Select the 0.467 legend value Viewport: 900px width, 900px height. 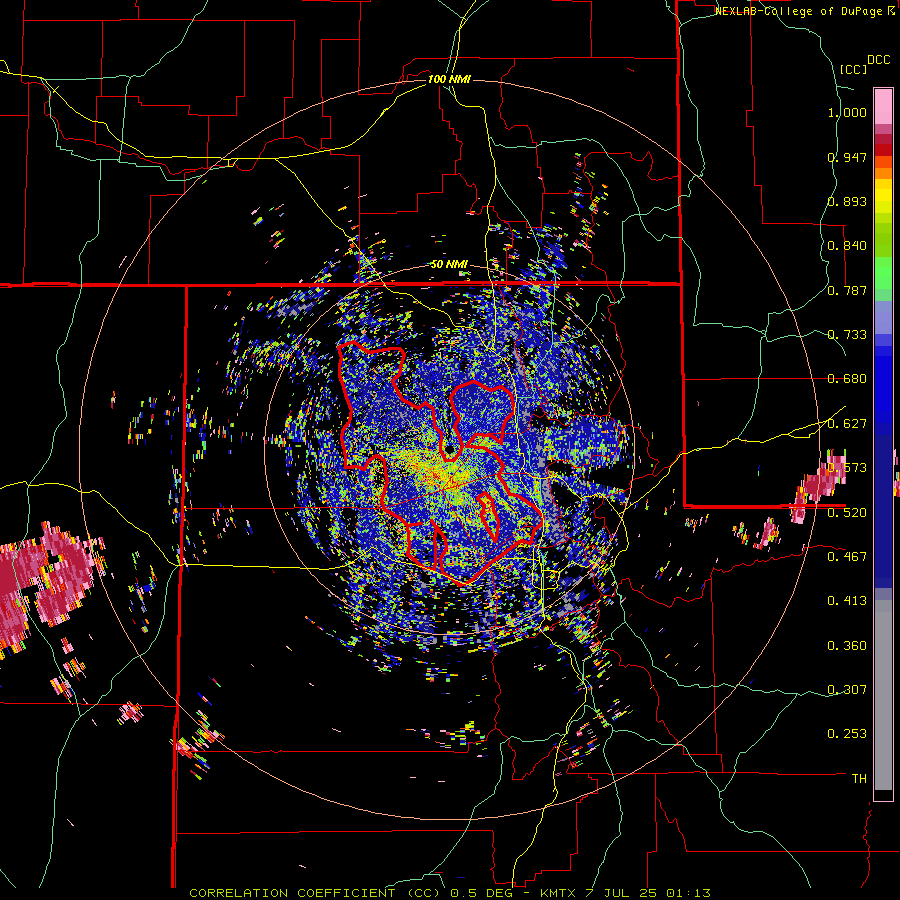(x=847, y=557)
